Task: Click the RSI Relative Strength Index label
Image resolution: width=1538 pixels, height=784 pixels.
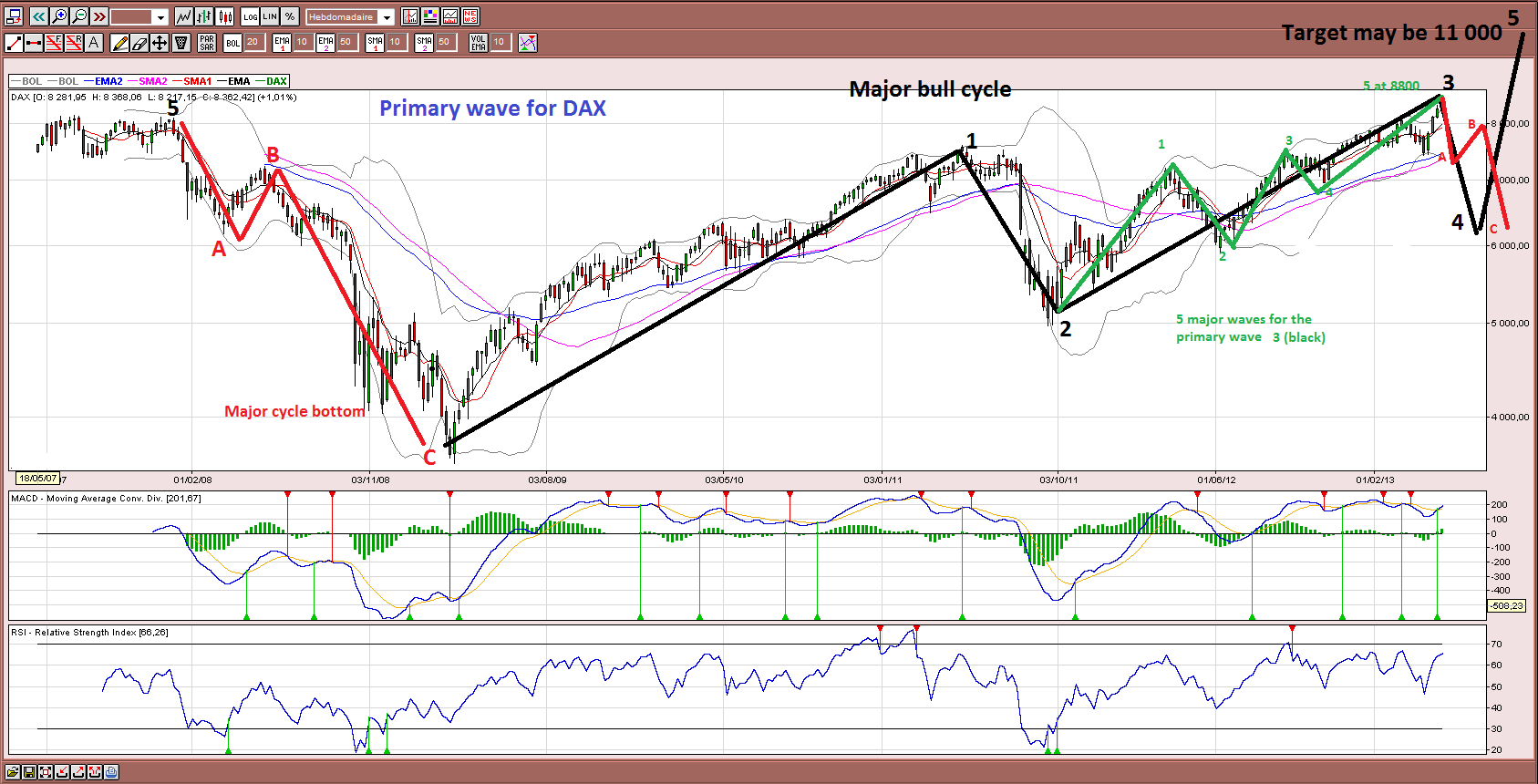Action: 89,632
